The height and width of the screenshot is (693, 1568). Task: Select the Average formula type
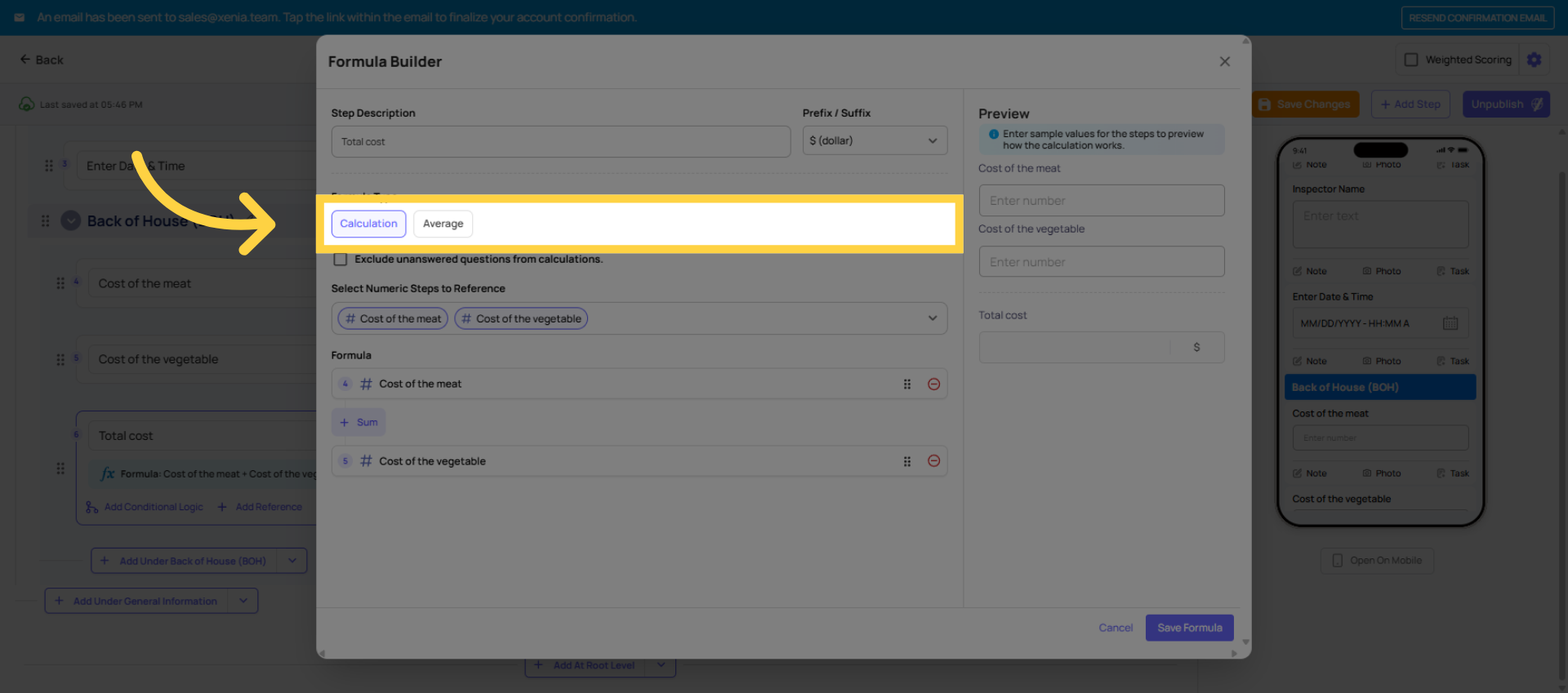pyautogui.click(x=443, y=224)
